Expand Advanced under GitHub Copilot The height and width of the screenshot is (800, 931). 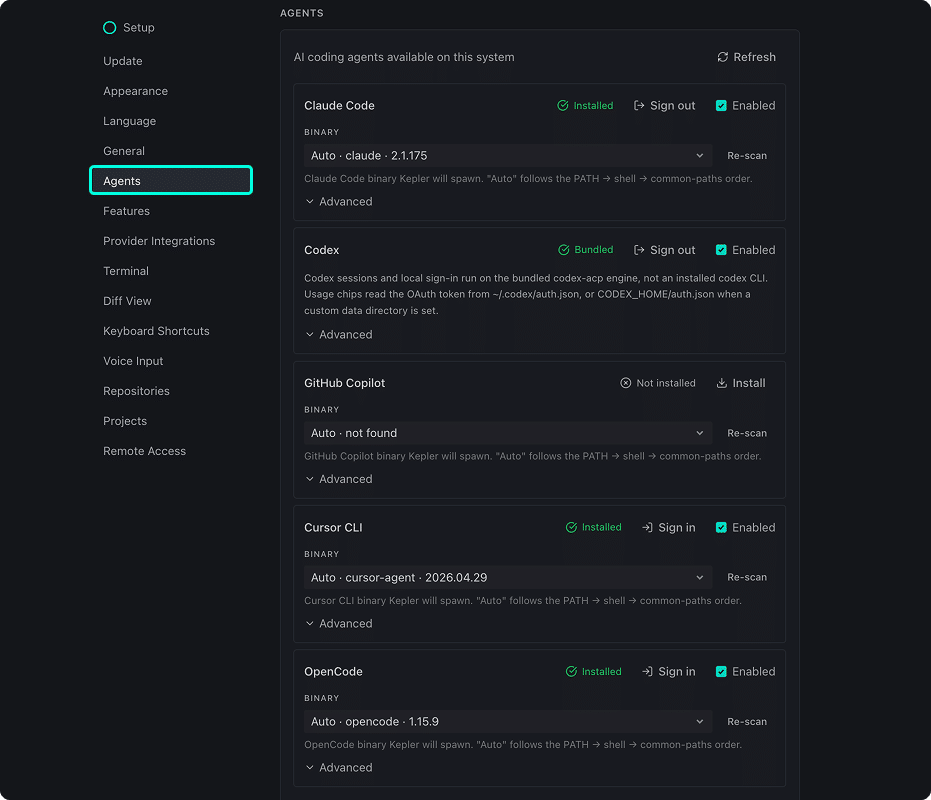point(339,479)
